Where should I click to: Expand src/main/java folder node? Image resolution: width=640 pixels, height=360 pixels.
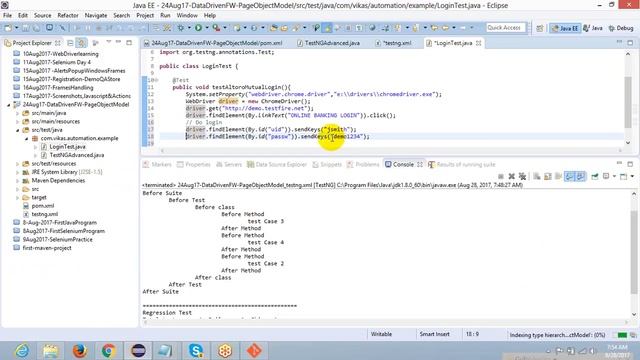[x=18, y=113]
